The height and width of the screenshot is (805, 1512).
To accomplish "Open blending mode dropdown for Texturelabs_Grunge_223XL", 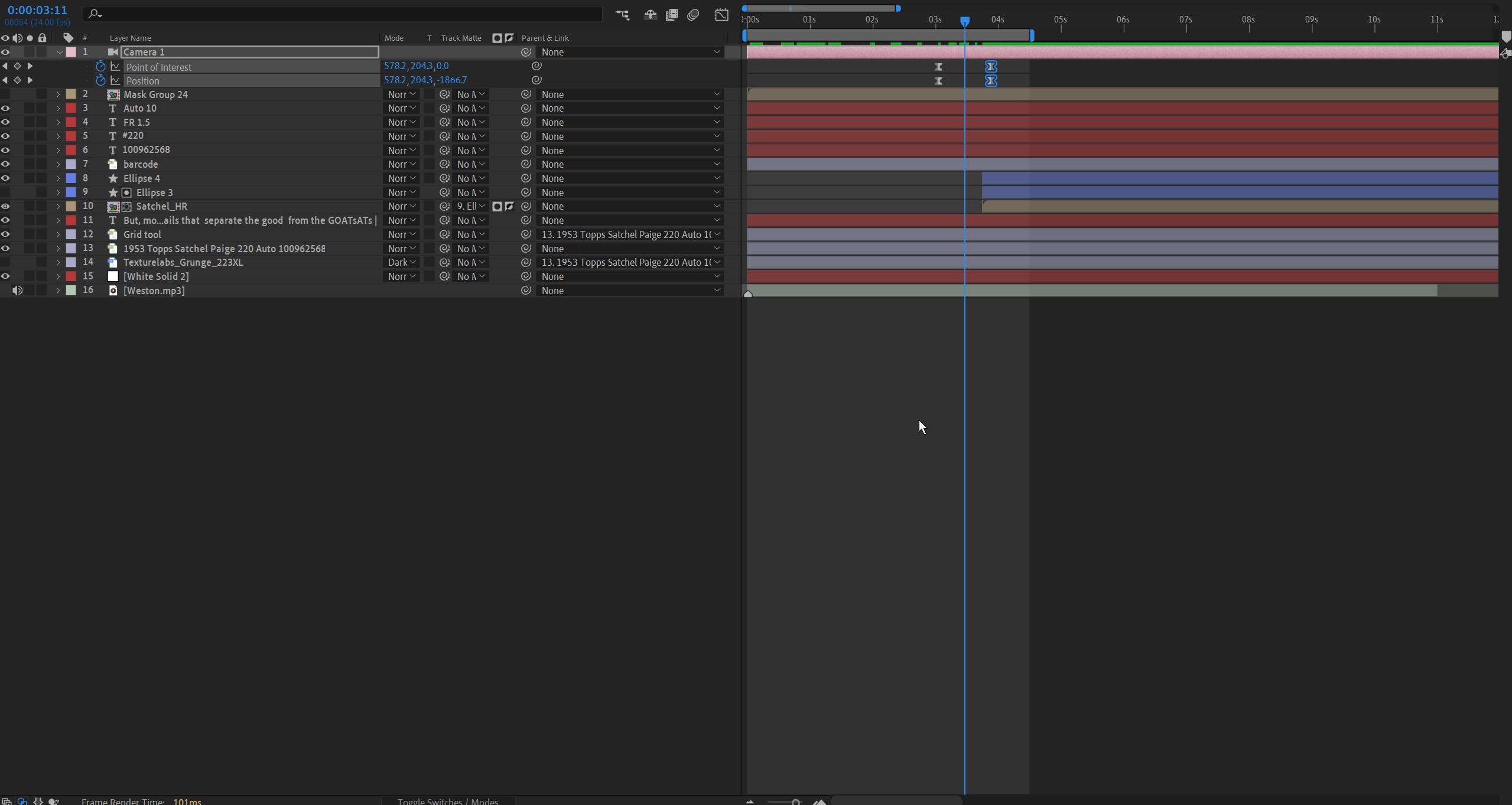I will [402, 262].
